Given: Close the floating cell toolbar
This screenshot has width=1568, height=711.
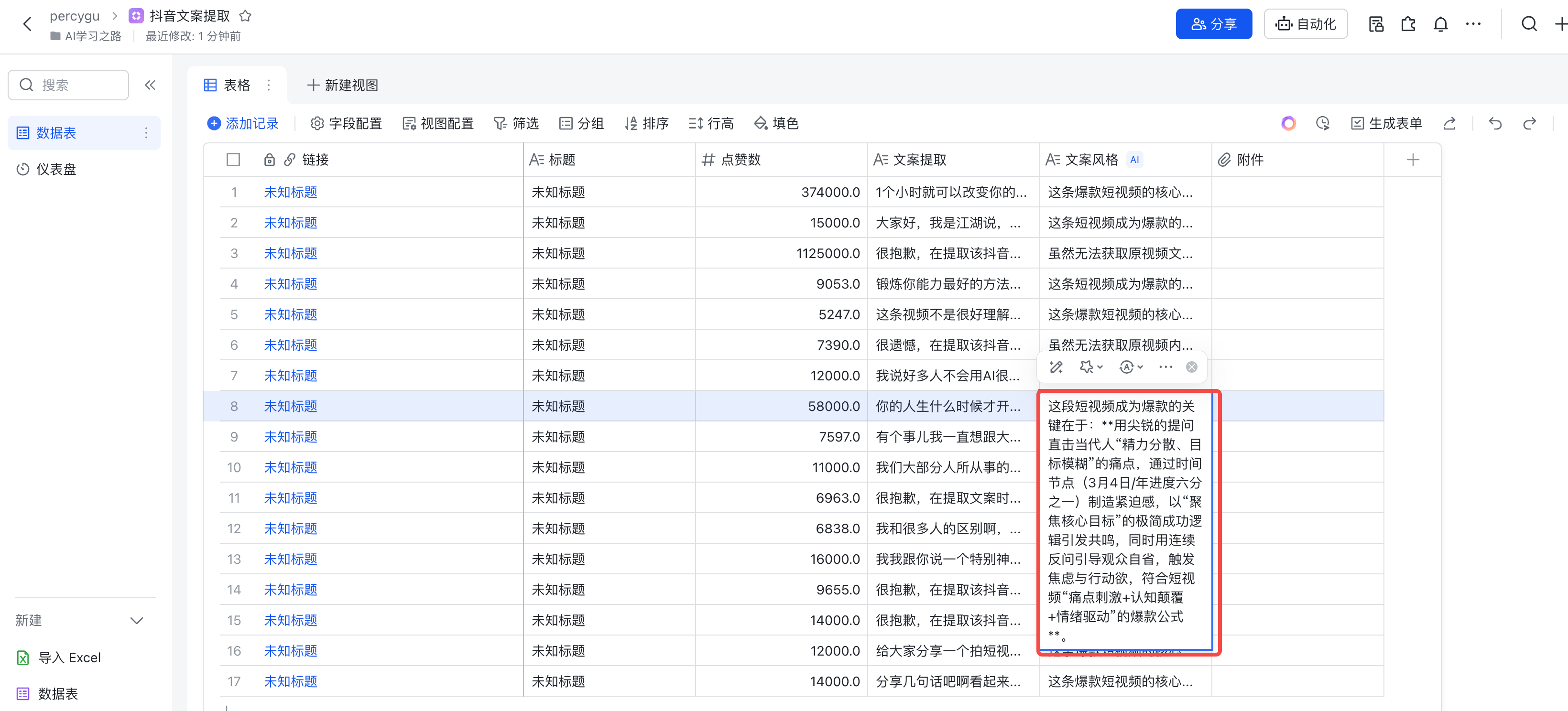Looking at the screenshot, I should coord(1191,367).
